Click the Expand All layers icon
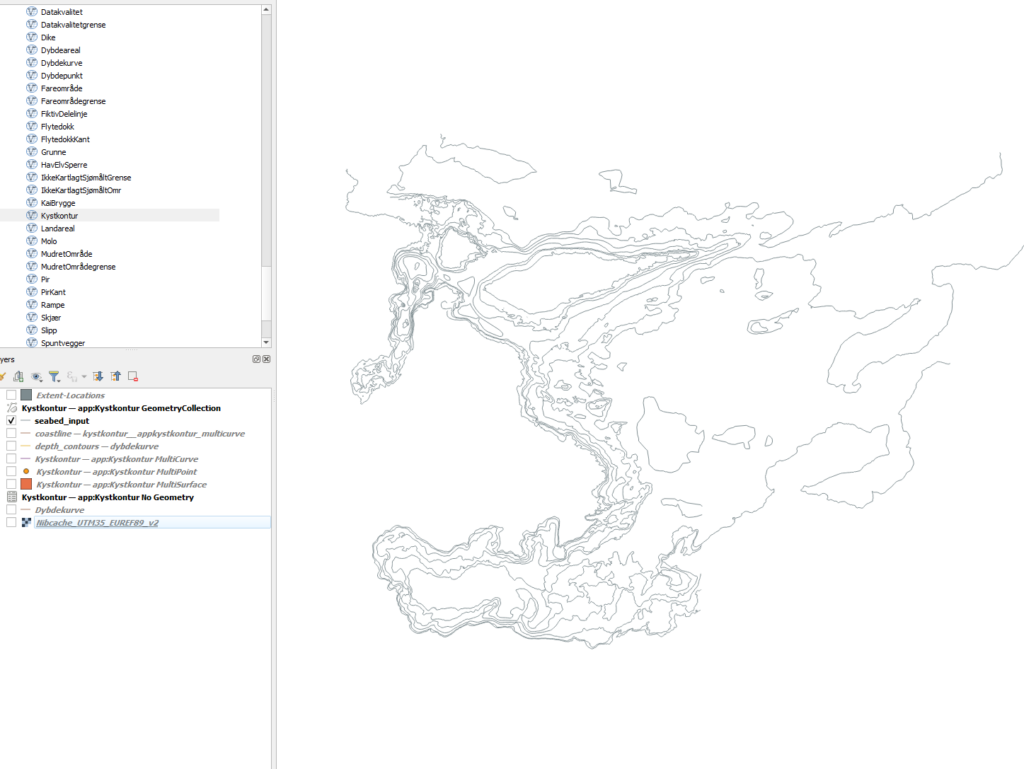Viewport: 1024px width, 769px height. point(98,376)
